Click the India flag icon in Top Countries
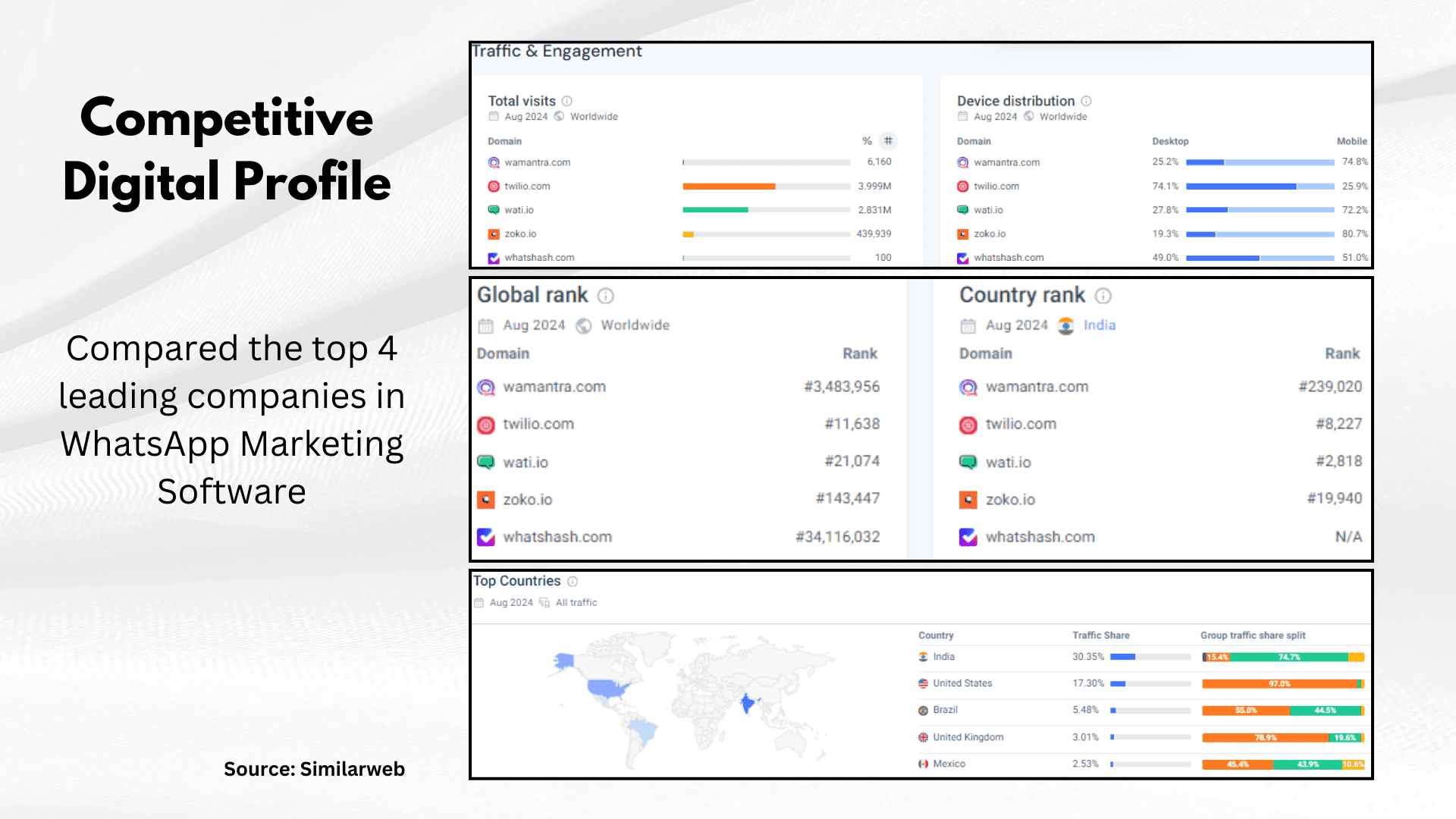 click(x=923, y=657)
